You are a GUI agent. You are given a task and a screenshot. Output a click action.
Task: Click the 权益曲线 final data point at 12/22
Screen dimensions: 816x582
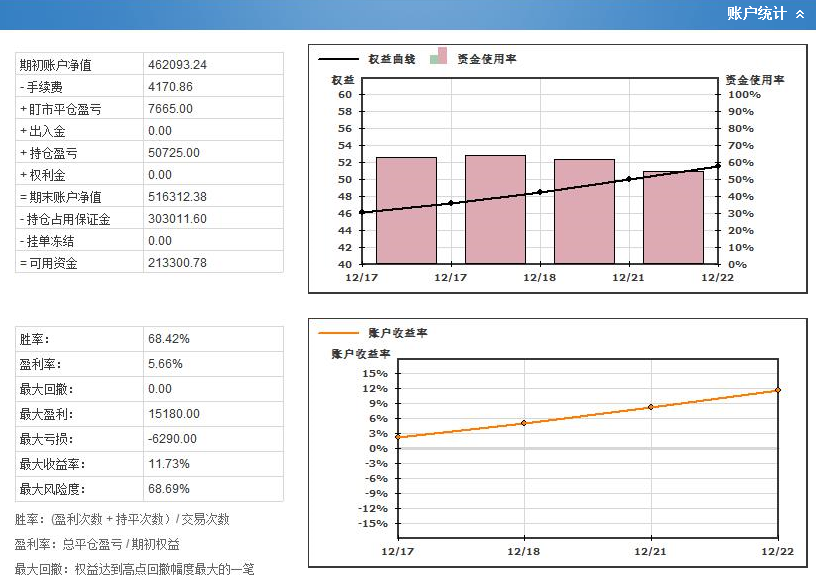(x=718, y=166)
